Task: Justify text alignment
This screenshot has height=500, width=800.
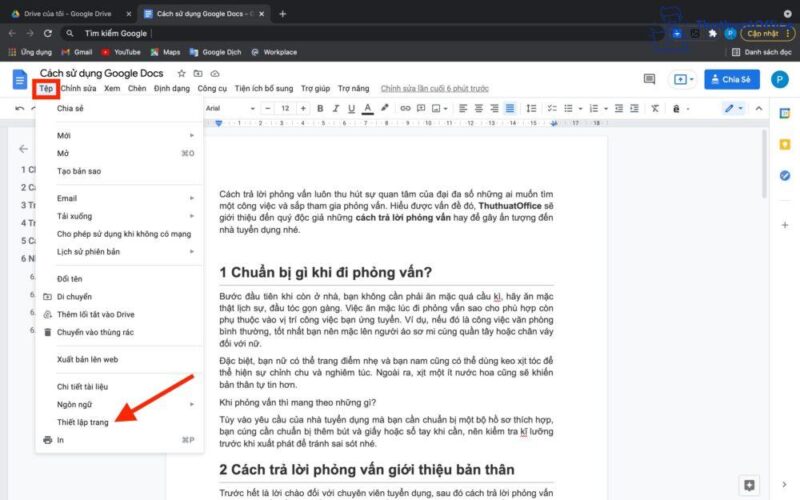Action: pos(510,108)
